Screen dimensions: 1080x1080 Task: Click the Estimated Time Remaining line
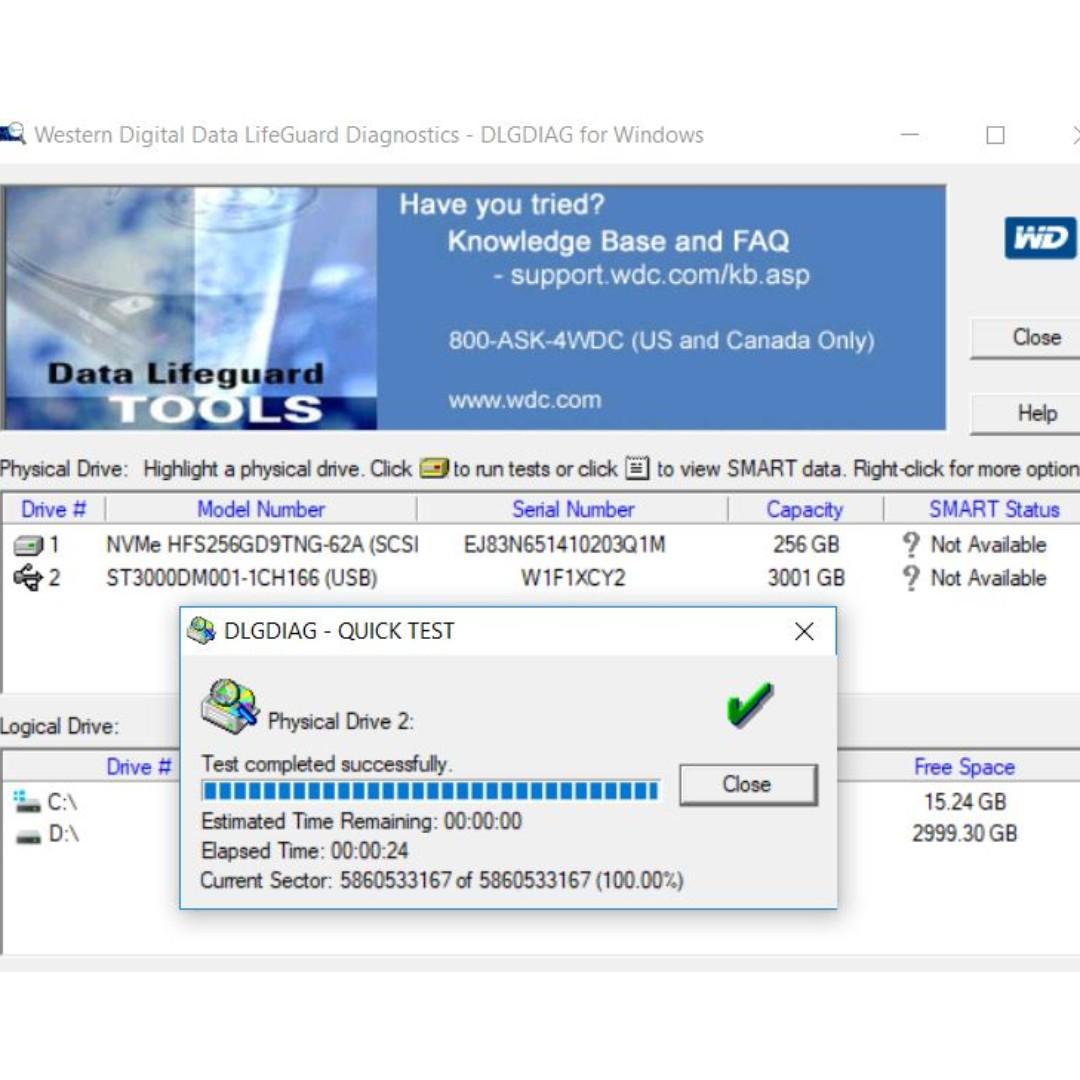click(x=362, y=821)
